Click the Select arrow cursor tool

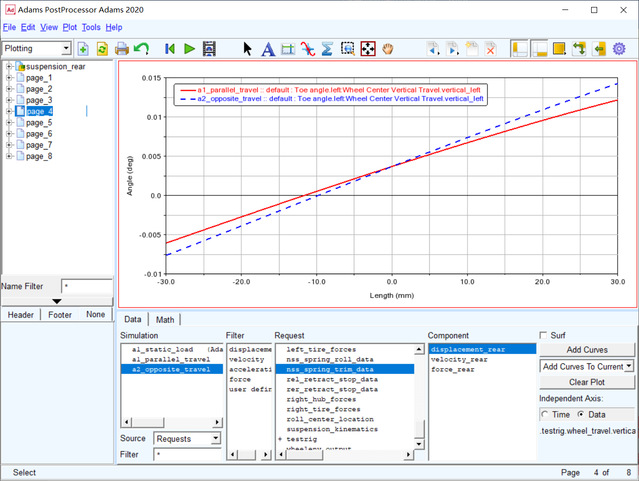tap(249, 48)
